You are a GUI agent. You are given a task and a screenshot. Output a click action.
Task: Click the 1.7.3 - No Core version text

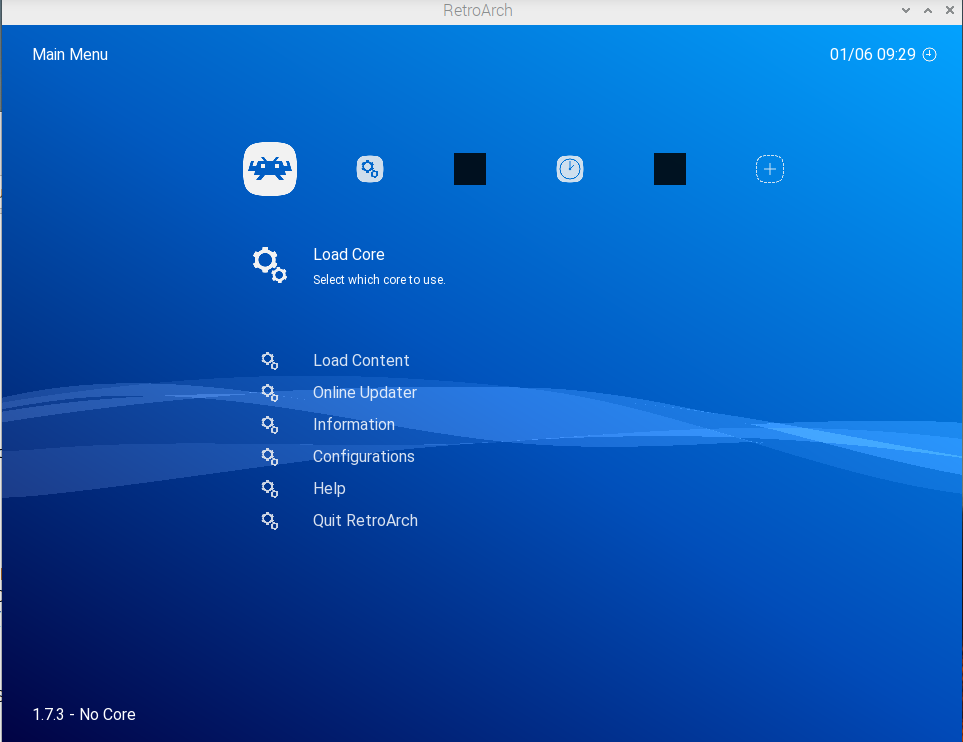click(84, 715)
